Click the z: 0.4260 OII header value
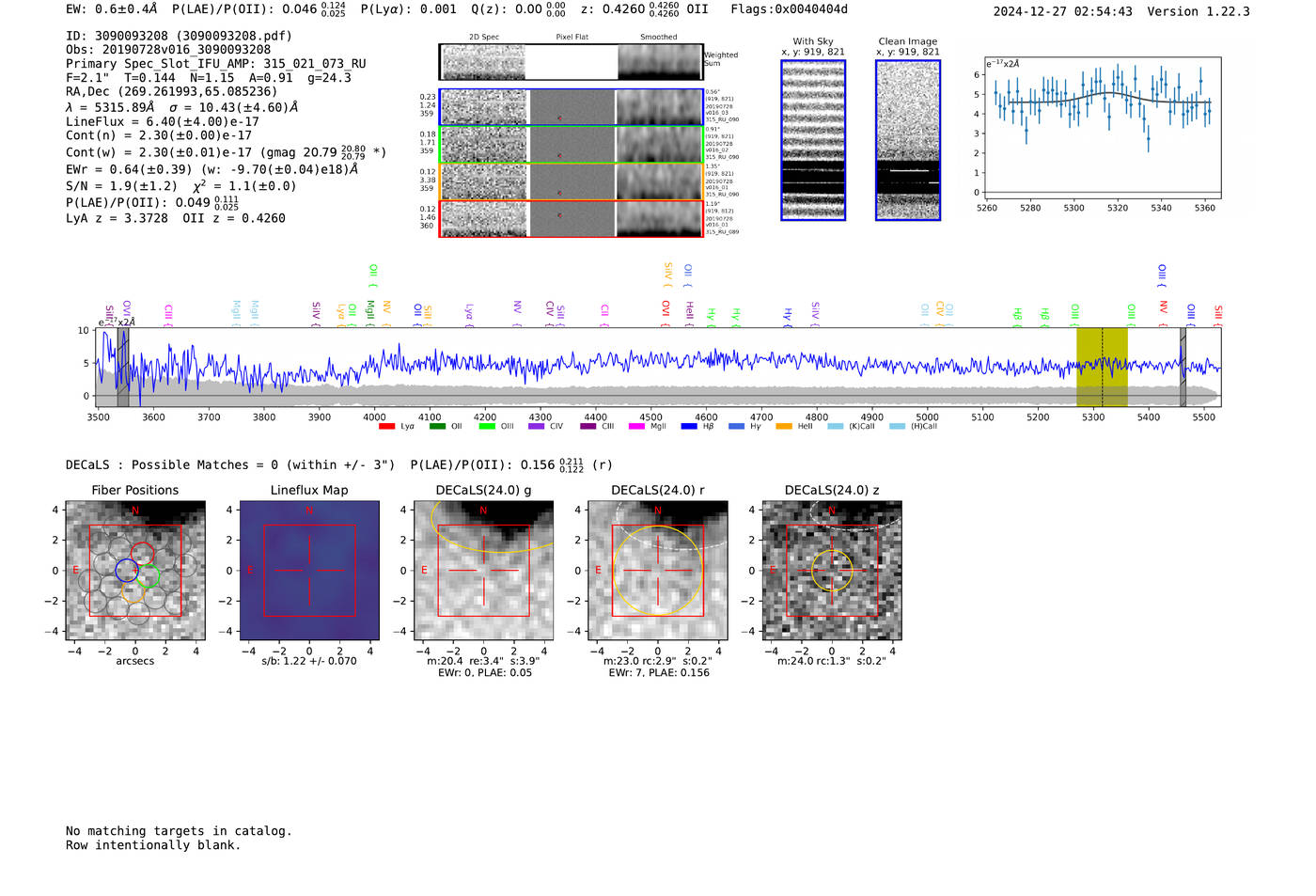Screen dimensions: 1316x896 point(644,9)
